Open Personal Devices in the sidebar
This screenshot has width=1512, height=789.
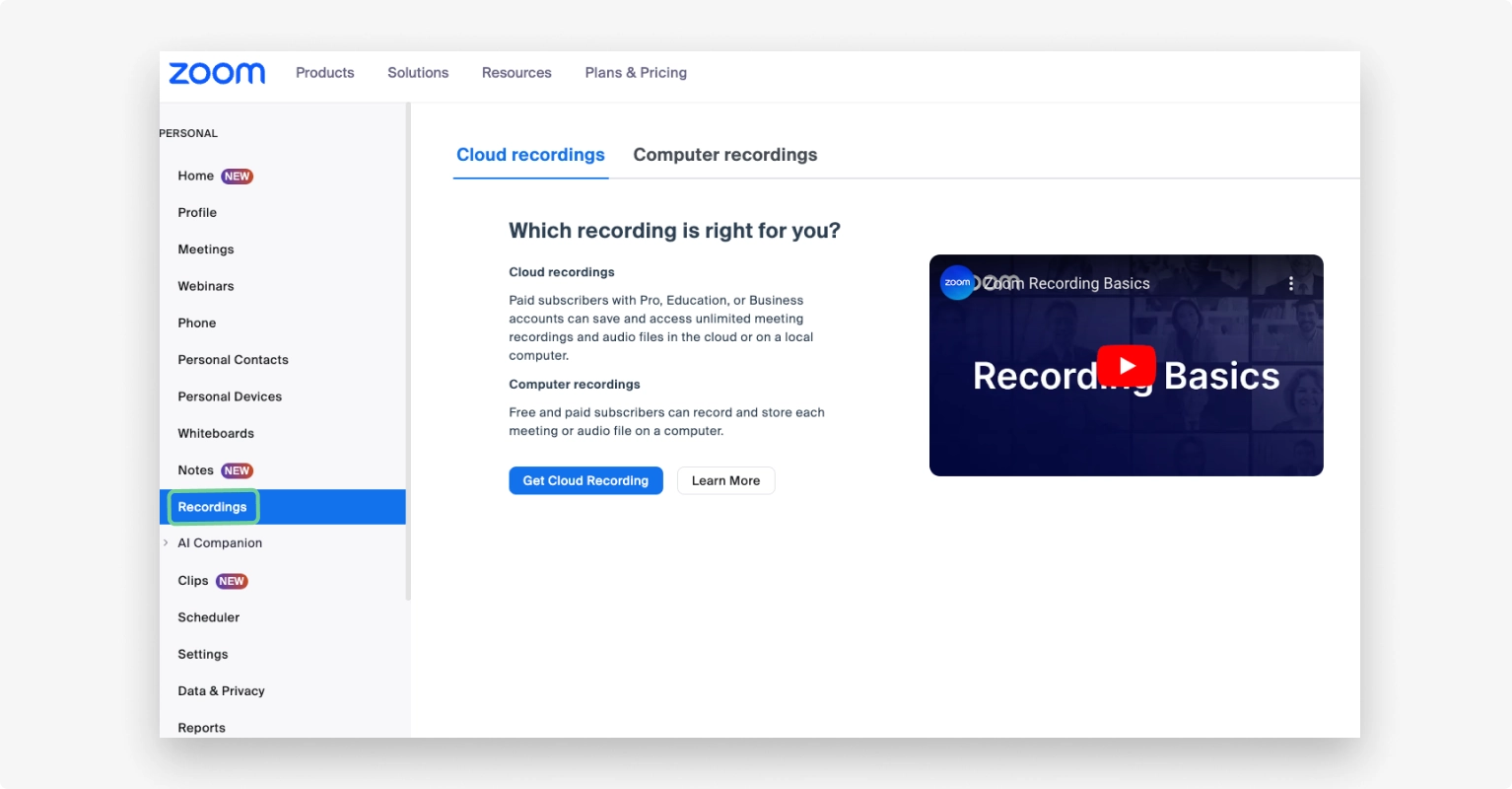click(x=230, y=396)
